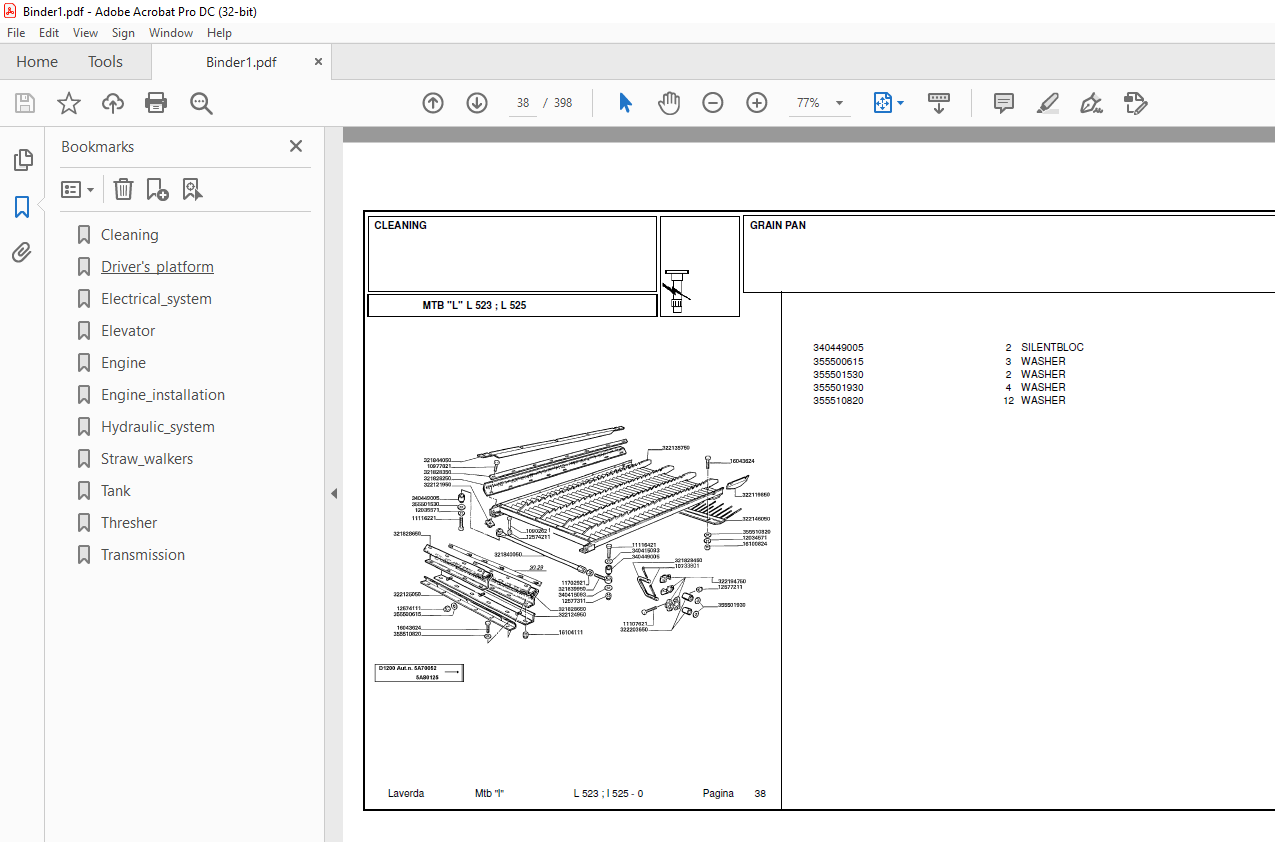Click the page number input field

(x=523, y=103)
